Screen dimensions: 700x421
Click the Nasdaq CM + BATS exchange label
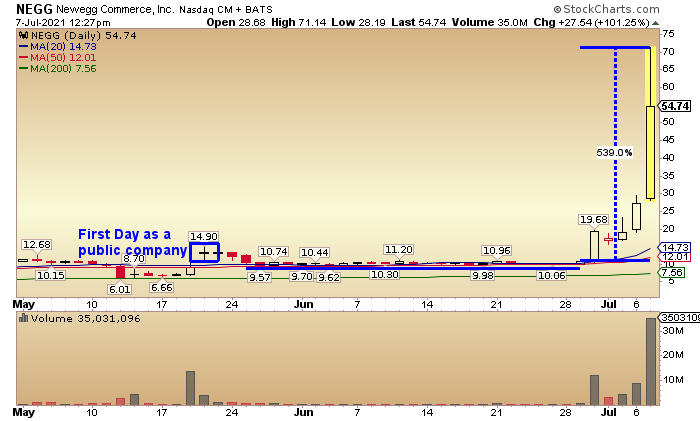[225, 9]
